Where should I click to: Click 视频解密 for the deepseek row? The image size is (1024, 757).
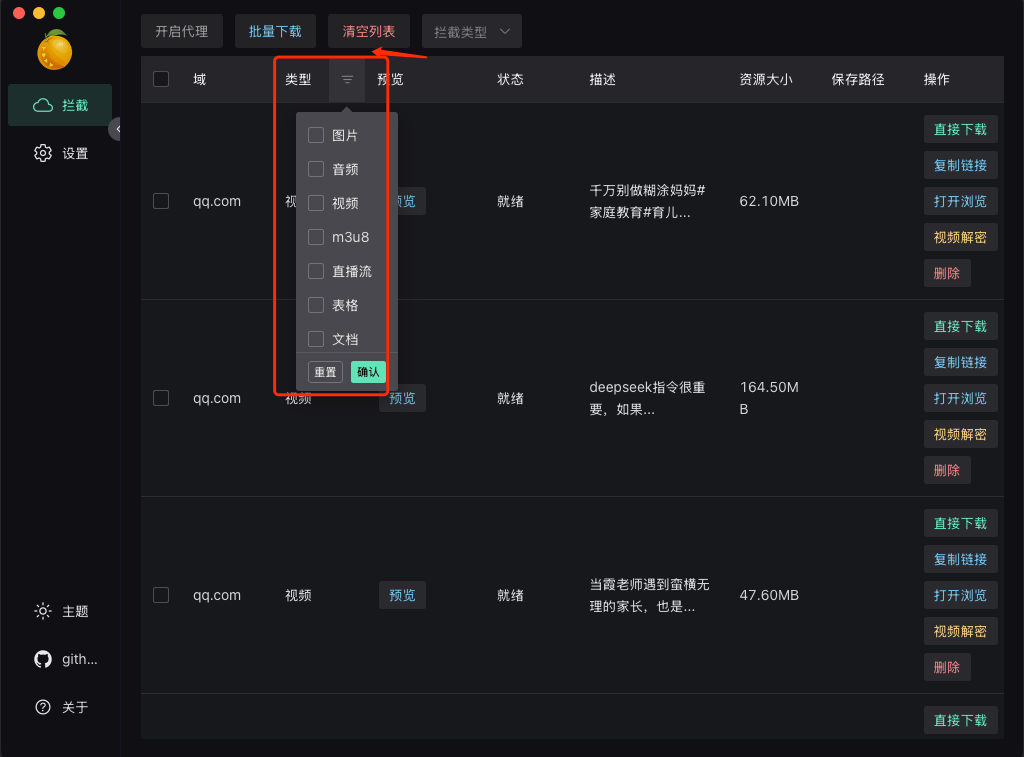click(x=960, y=434)
